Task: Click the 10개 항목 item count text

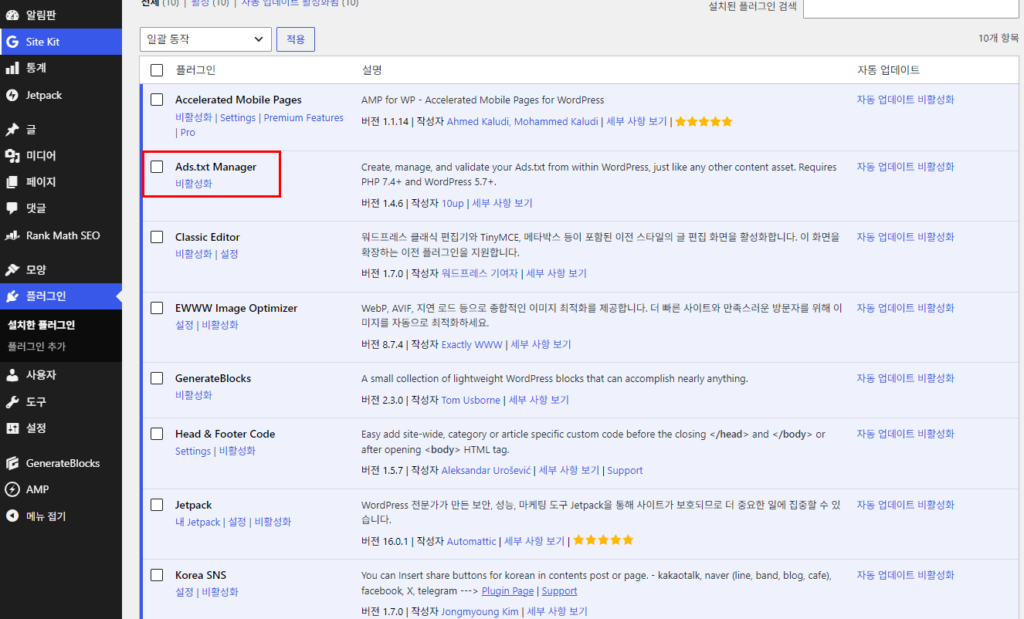Action: [x=998, y=39]
